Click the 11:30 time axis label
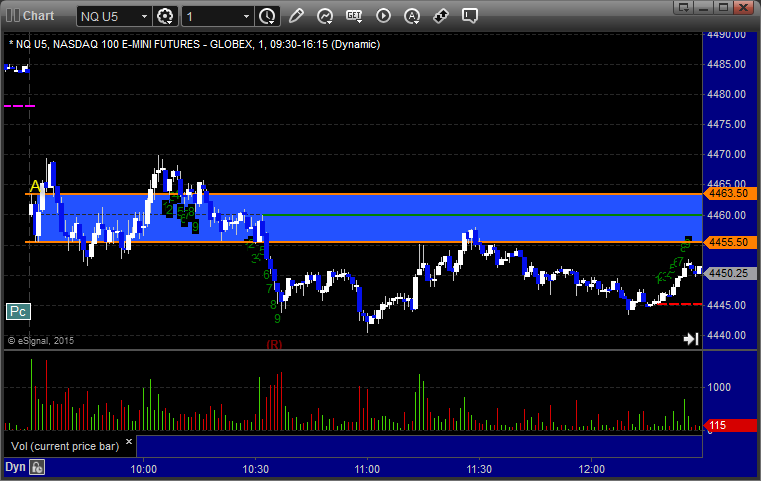Screen dimensions: 761x481 pos(479,469)
